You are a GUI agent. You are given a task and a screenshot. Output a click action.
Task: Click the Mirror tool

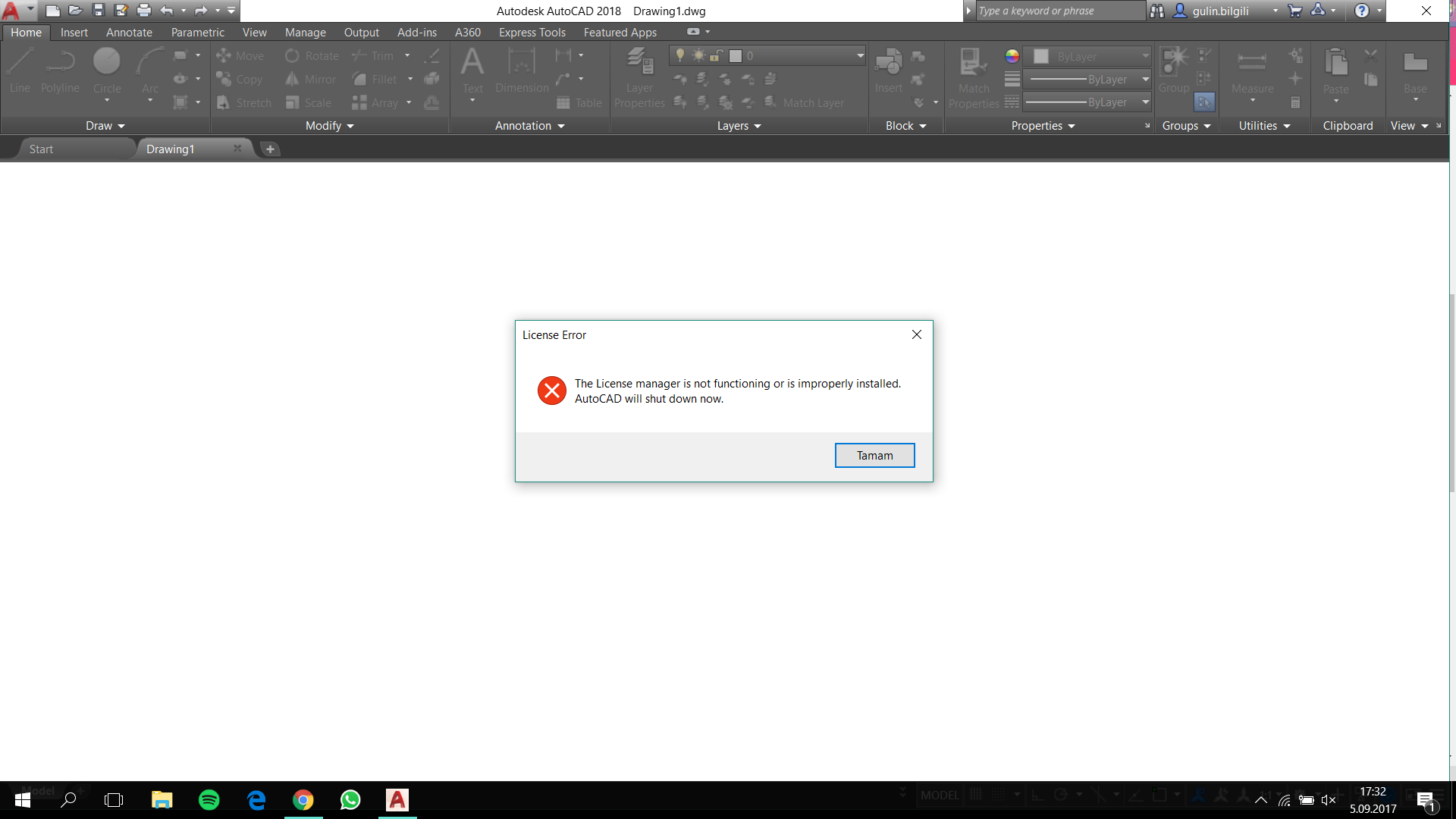pyautogui.click(x=311, y=80)
